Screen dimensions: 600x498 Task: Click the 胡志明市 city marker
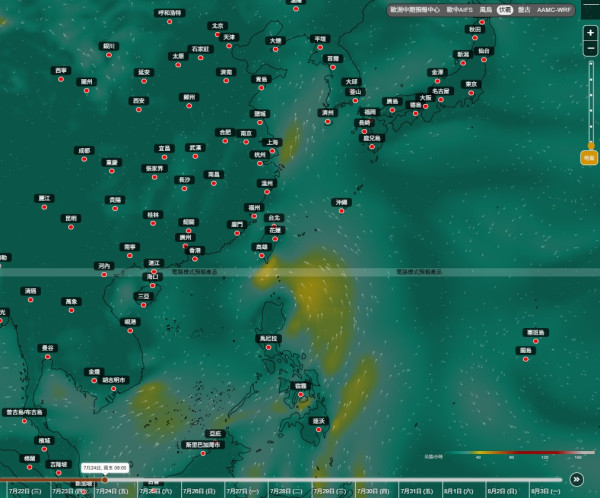click(x=114, y=389)
